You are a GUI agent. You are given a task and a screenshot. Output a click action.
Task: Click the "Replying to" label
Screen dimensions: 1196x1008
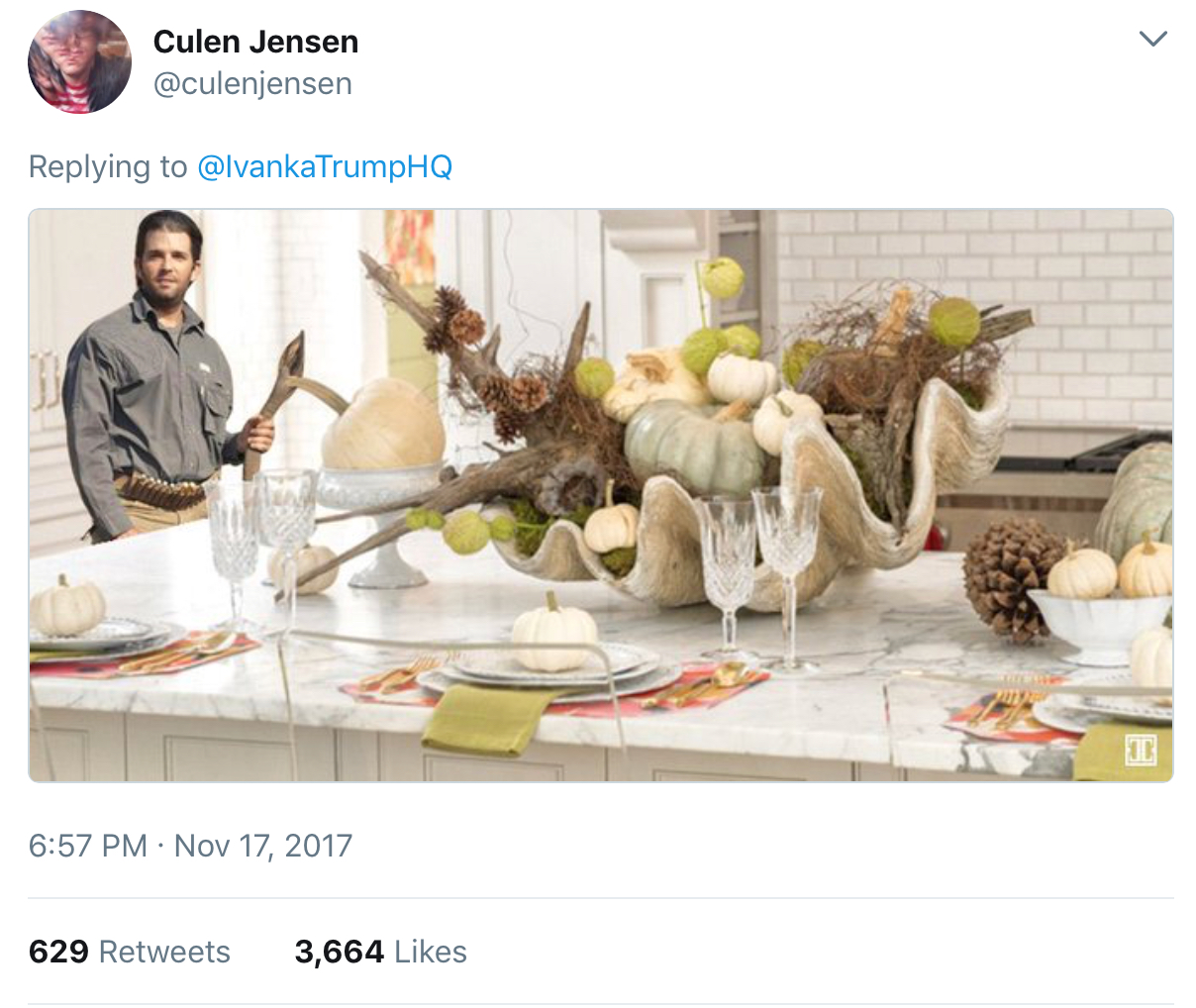pos(107,166)
